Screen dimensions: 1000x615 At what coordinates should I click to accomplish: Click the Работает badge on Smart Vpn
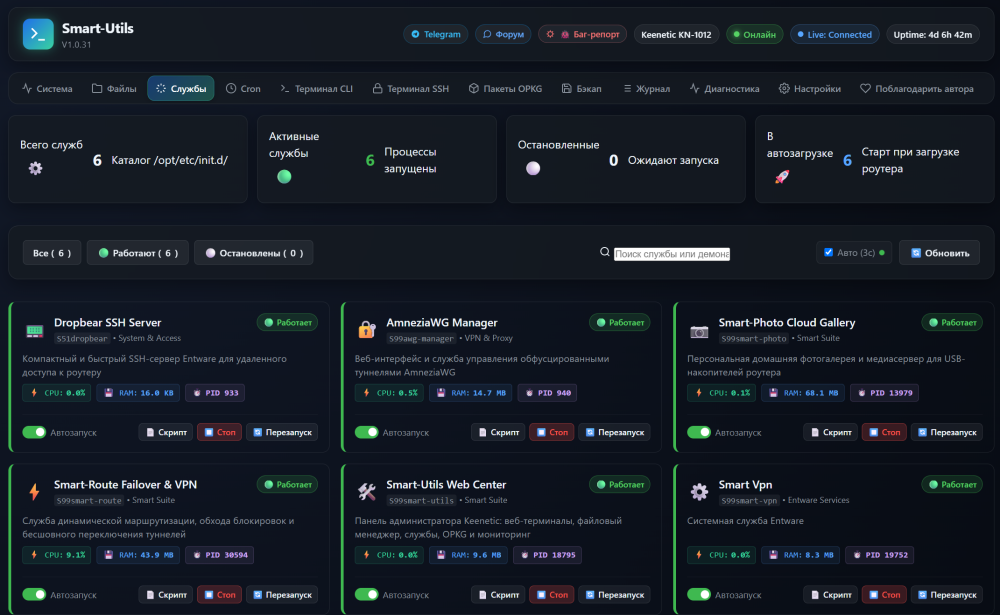click(x=952, y=484)
